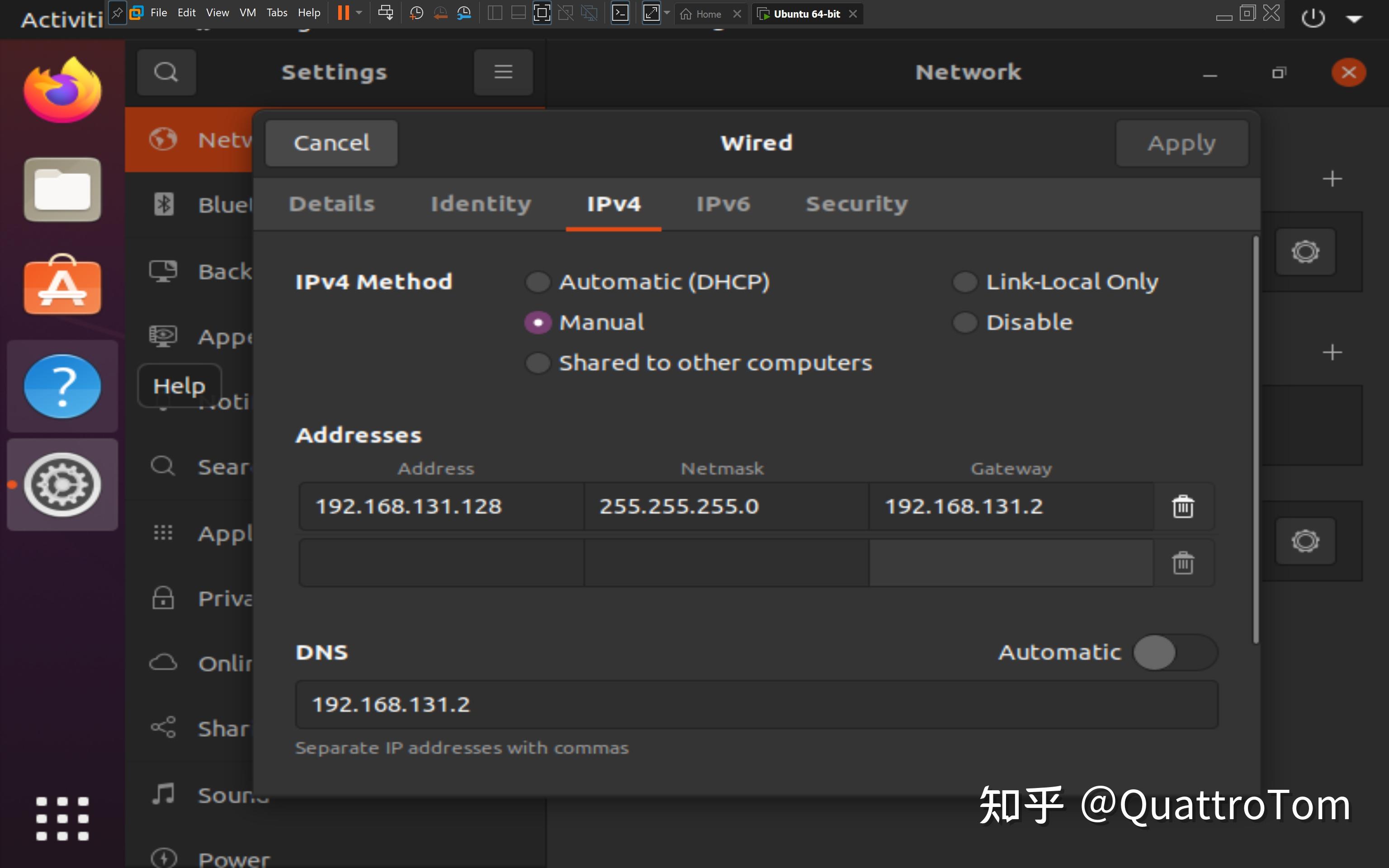Viewport: 1389px width, 868px height.
Task: Open Ubuntu Software from the dock
Action: (x=62, y=285)
